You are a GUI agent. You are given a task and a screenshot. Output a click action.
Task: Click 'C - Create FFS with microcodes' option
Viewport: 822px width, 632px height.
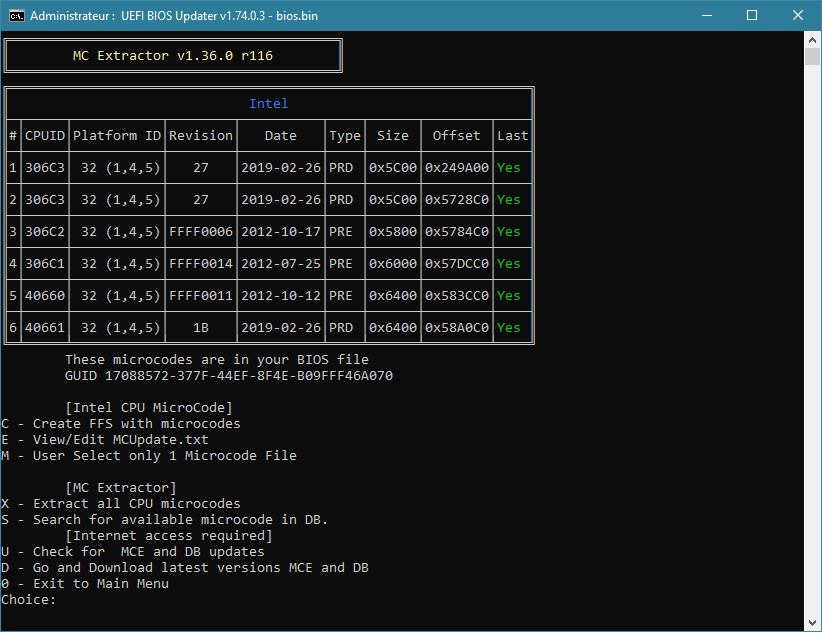pos(121,423)
